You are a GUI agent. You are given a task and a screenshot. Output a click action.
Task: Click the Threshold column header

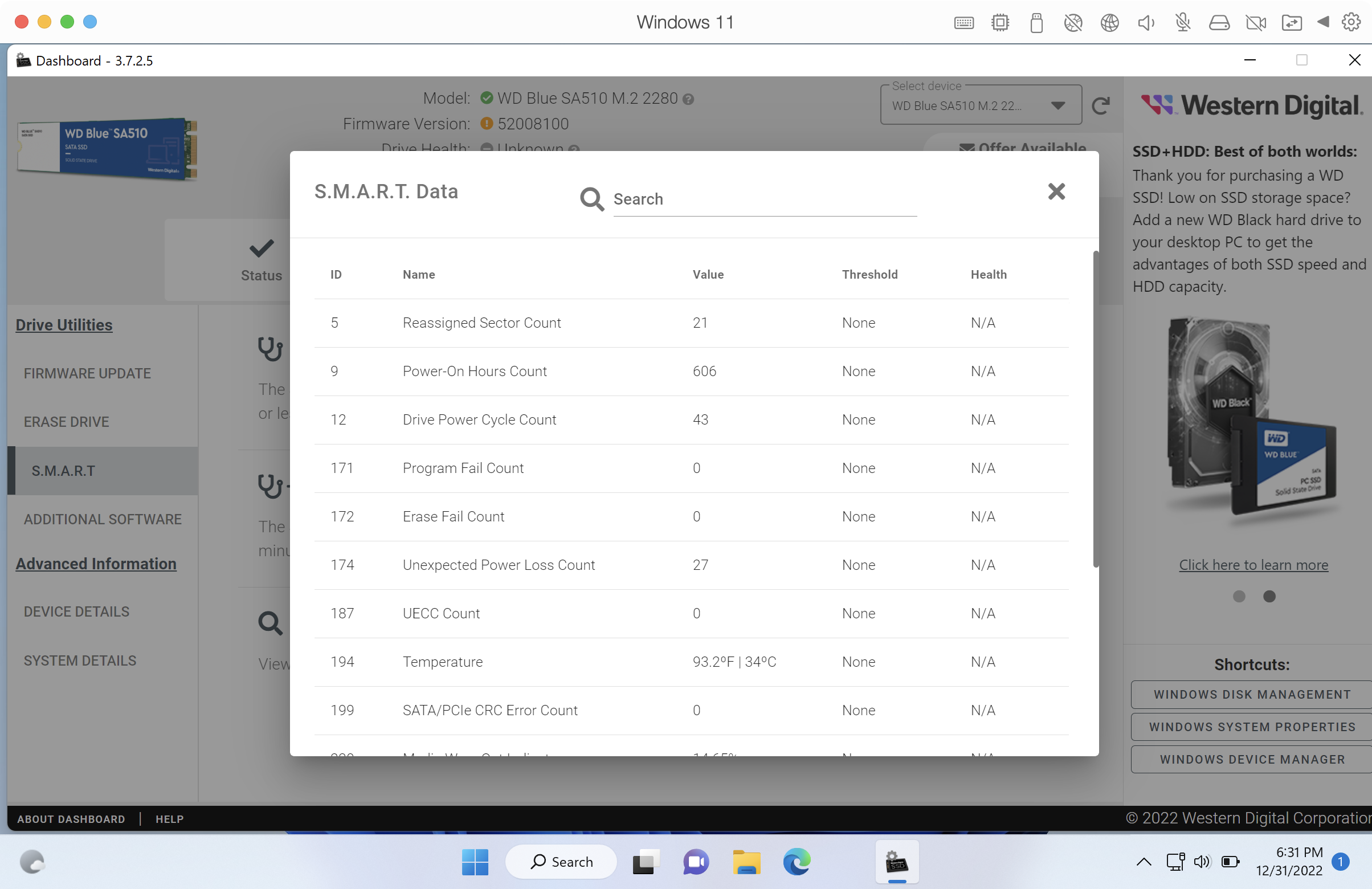click(869, 275)
